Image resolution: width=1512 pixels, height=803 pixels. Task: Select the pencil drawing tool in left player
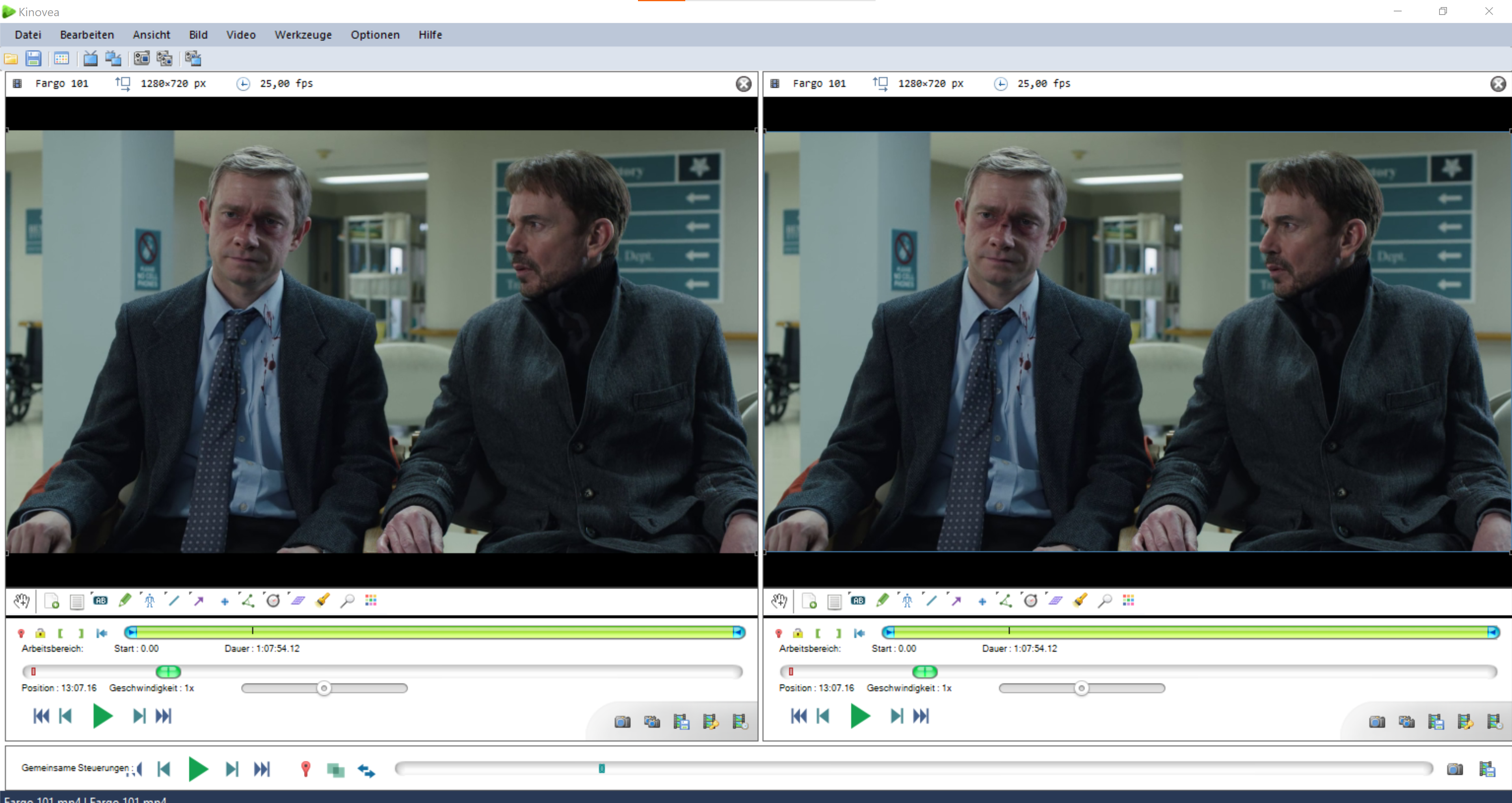click(x=125, y=600)
